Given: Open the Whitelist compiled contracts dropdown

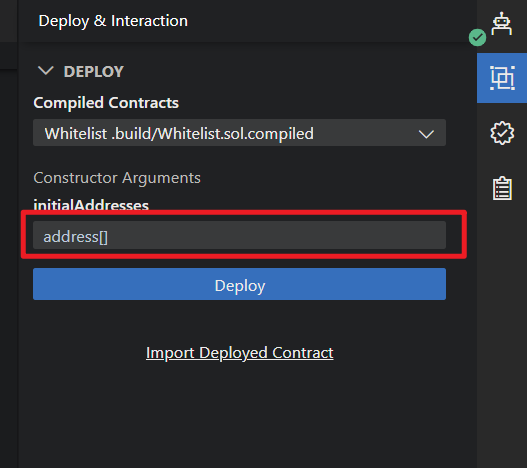Looking at the screenshot, I should coord(239,133).
